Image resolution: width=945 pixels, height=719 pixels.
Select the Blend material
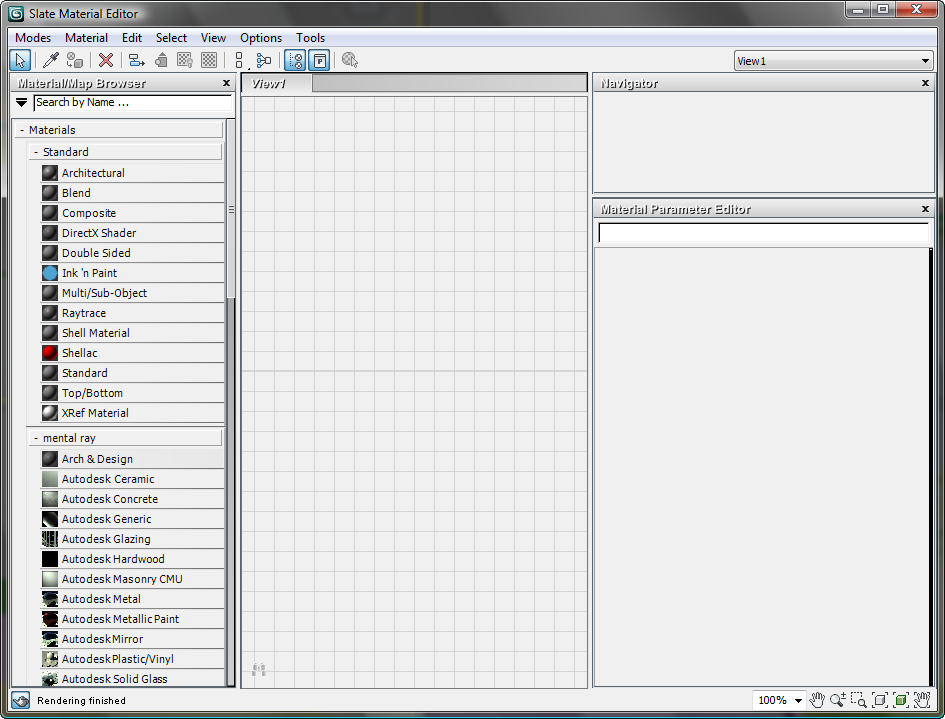132,193
